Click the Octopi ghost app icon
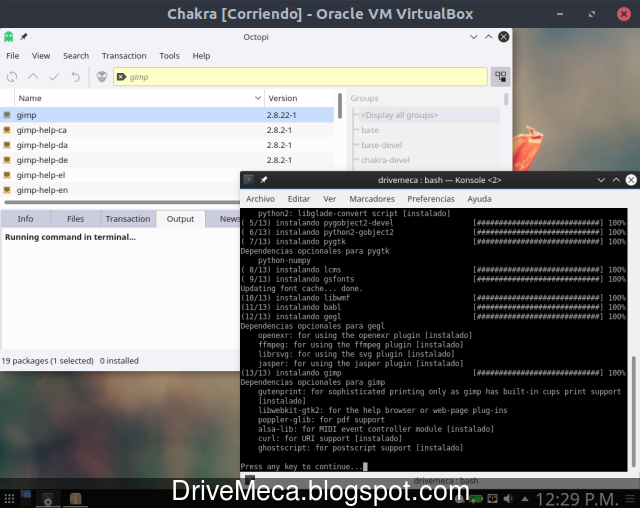Viewport: 640px width, 508px height. point(9,37)
